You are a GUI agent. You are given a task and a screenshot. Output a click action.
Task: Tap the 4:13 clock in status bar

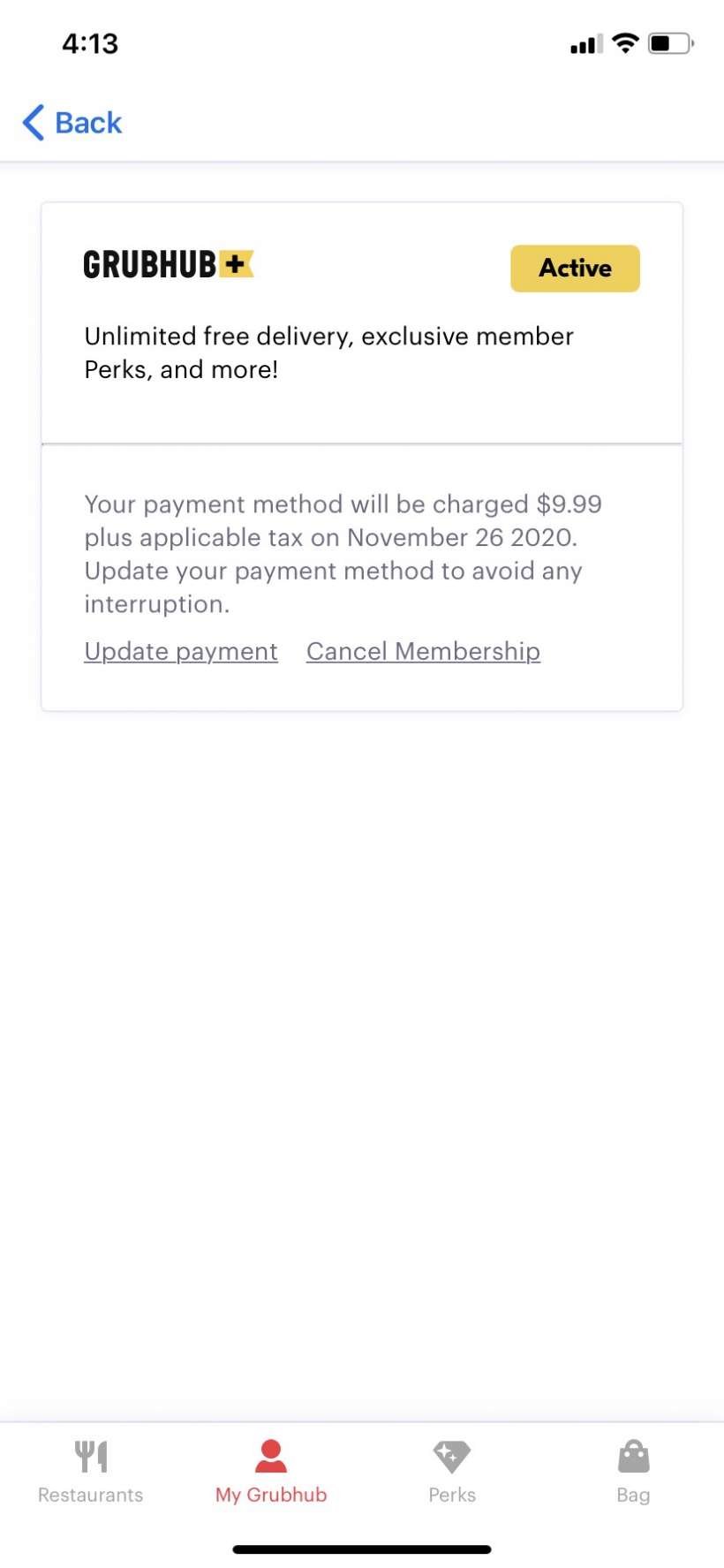click(90, 43)
